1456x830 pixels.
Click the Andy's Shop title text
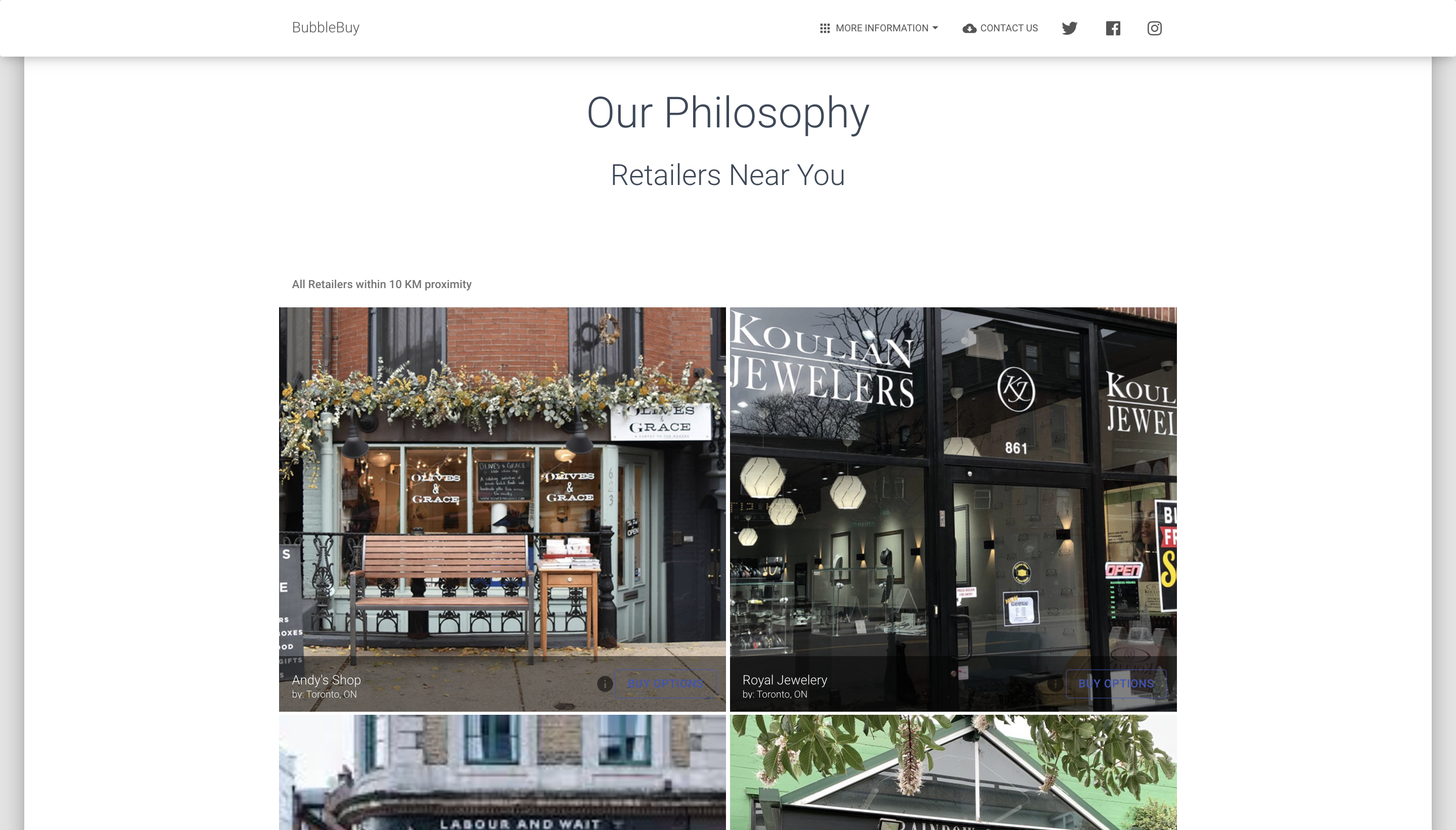(x=326, y=679)
